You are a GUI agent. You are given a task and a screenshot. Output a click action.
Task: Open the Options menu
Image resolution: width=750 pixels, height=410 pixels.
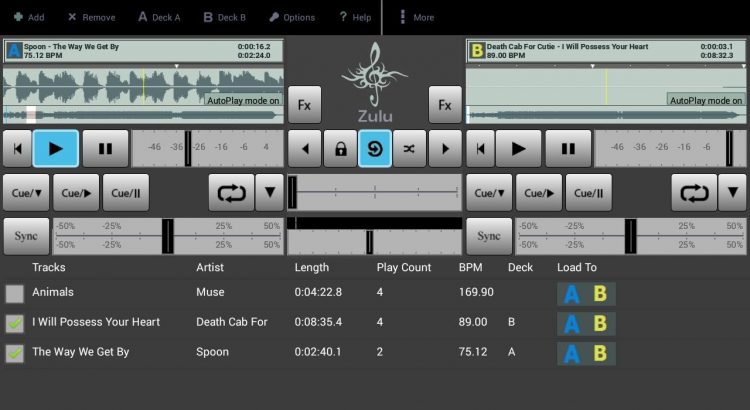[292, 17]
